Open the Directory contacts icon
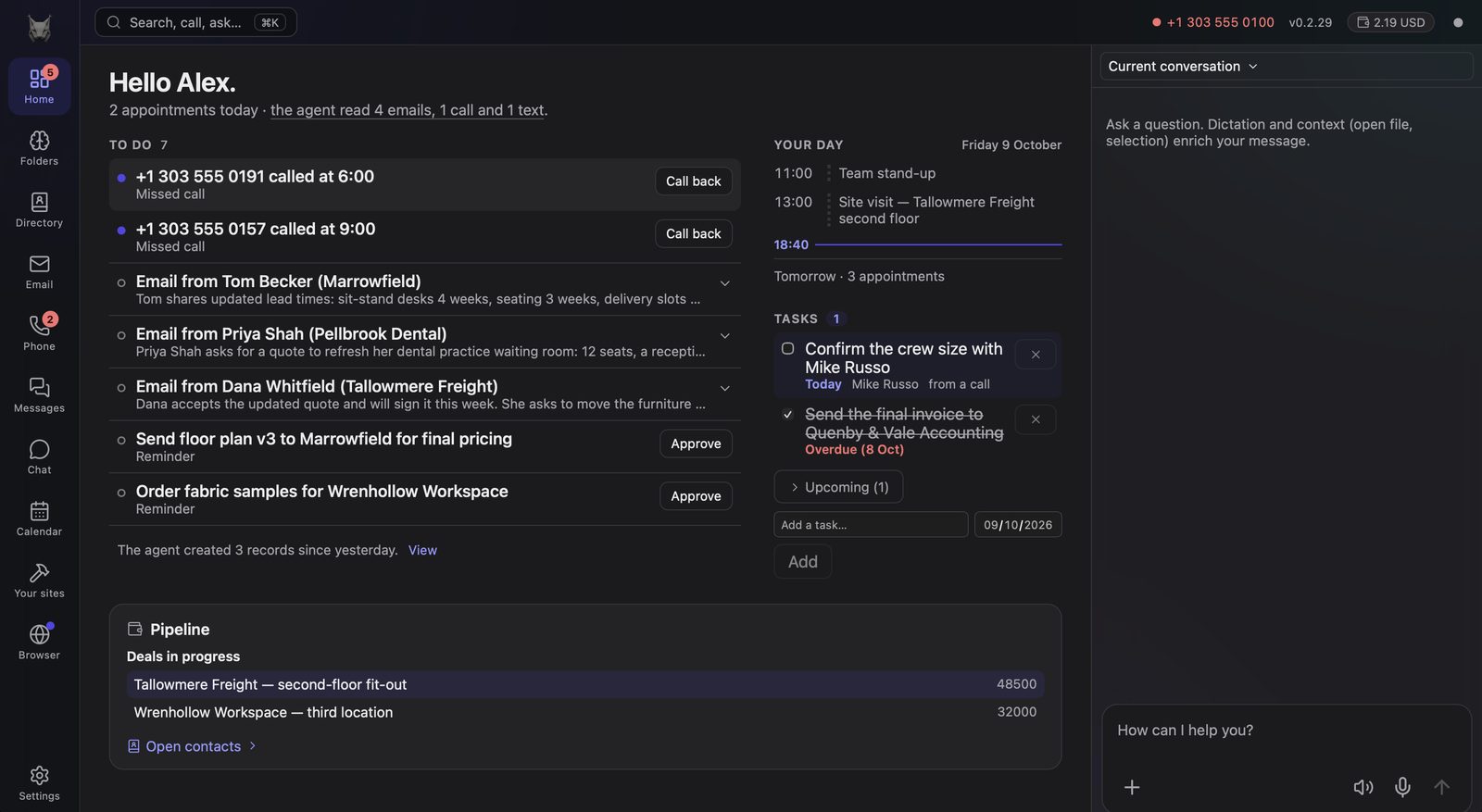Image resolution: width=1482 pixels, height=812 pixels. pos(39,202)
